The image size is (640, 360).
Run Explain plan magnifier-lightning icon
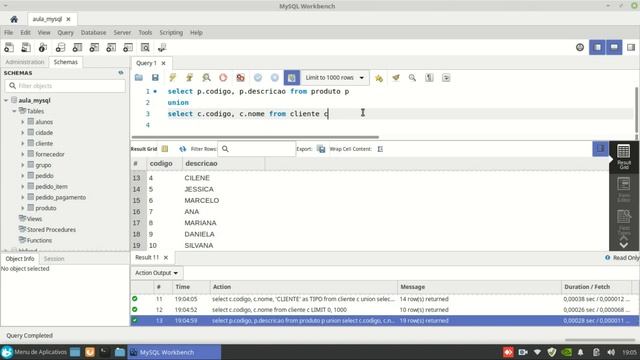(x=207, y=78)
